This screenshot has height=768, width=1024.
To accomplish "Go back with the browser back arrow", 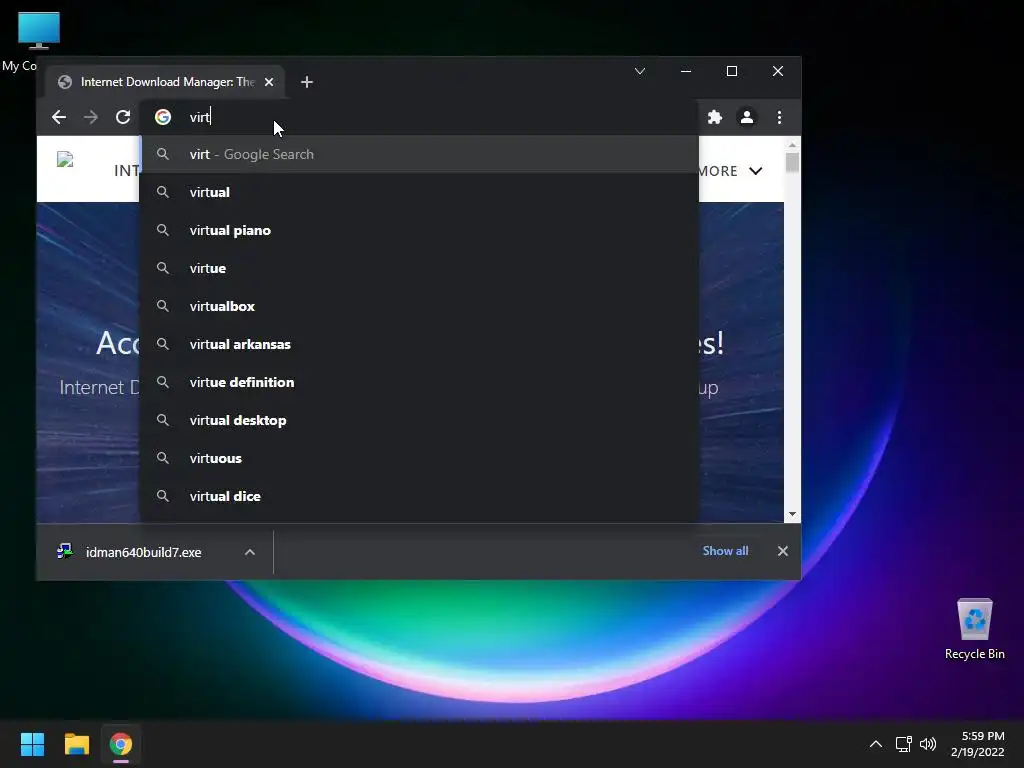I will [59, 117].
